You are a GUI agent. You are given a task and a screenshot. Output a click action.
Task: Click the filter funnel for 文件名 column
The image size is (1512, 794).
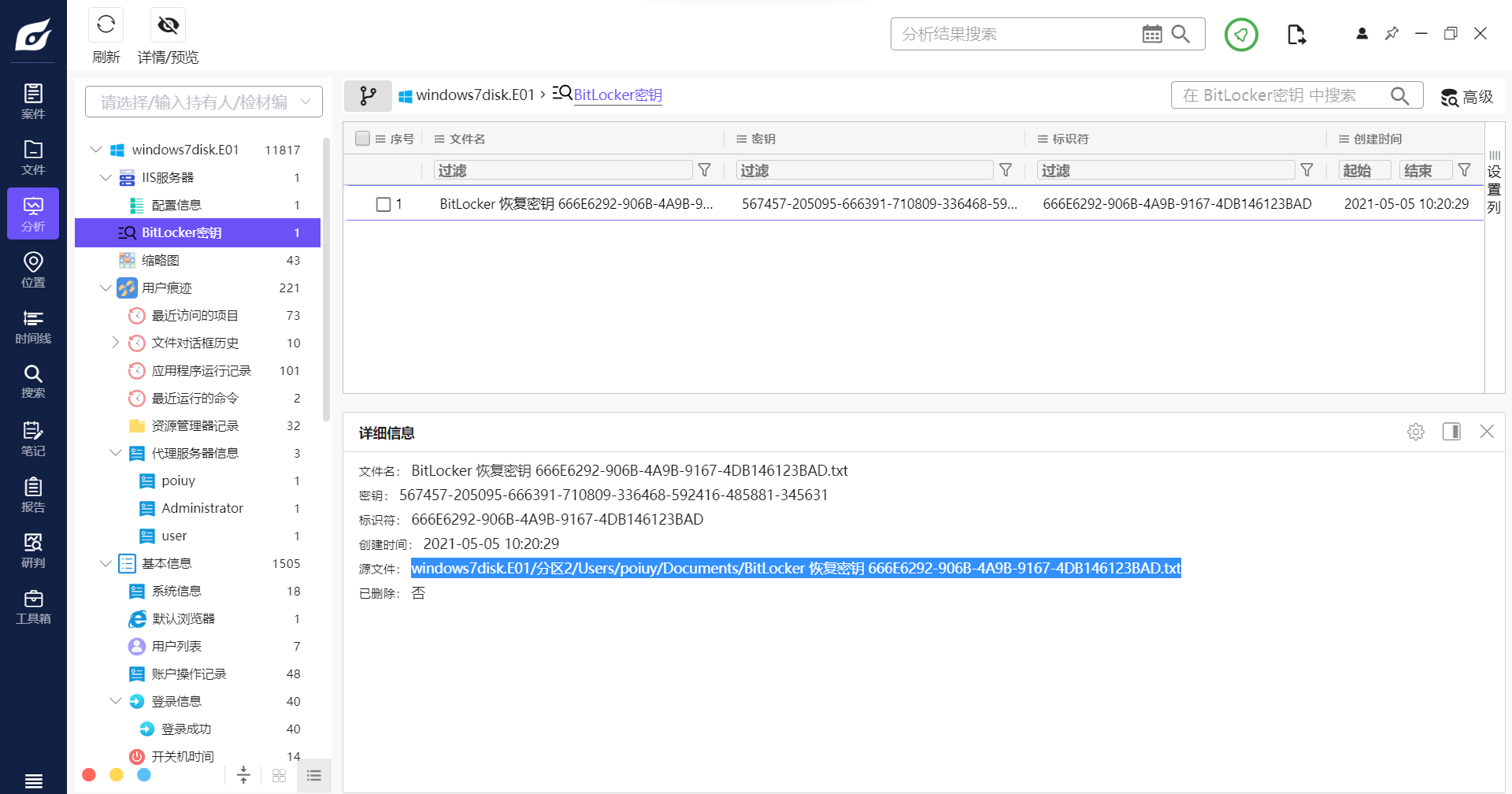coord(705,170)
